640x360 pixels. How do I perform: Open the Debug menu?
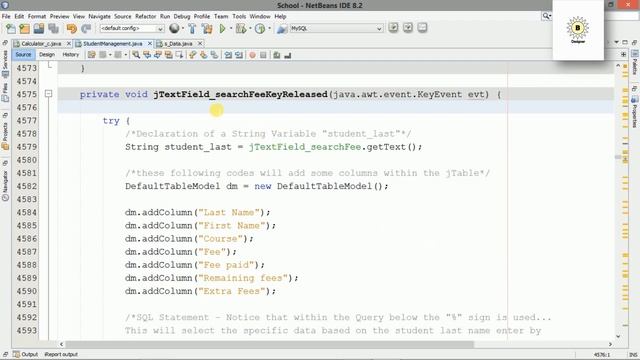tap(182, 16)
